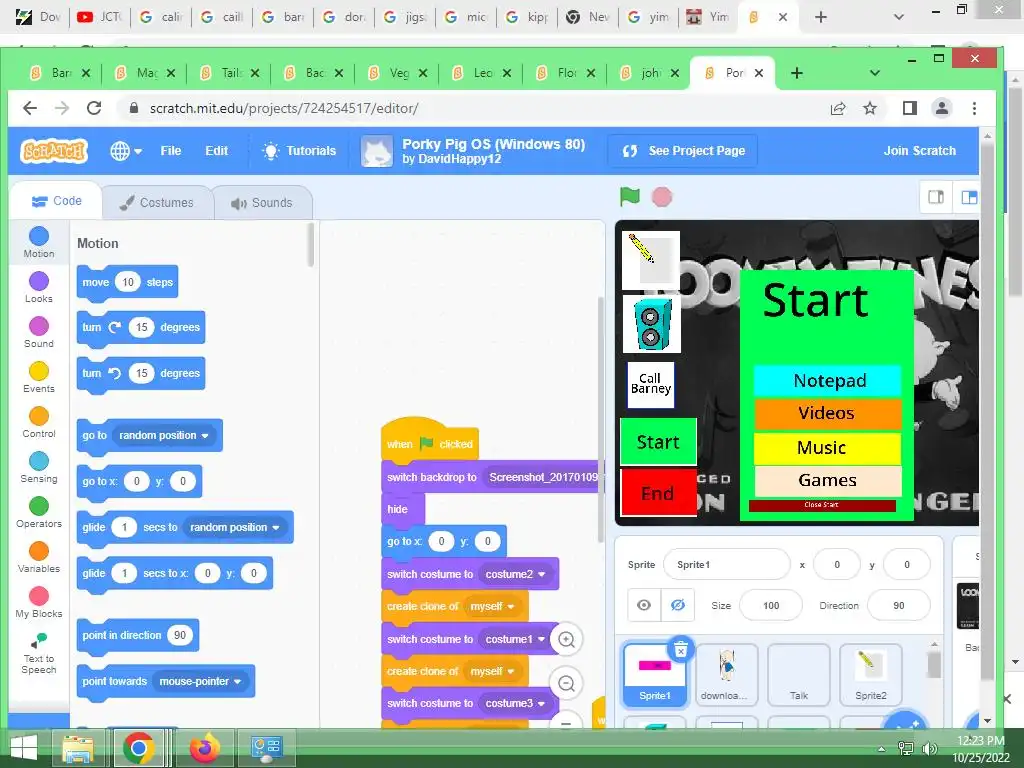This screenshot has width=1024, height=768.
Task: Open File Explorer from the taskbar
Action: (78, 748)
